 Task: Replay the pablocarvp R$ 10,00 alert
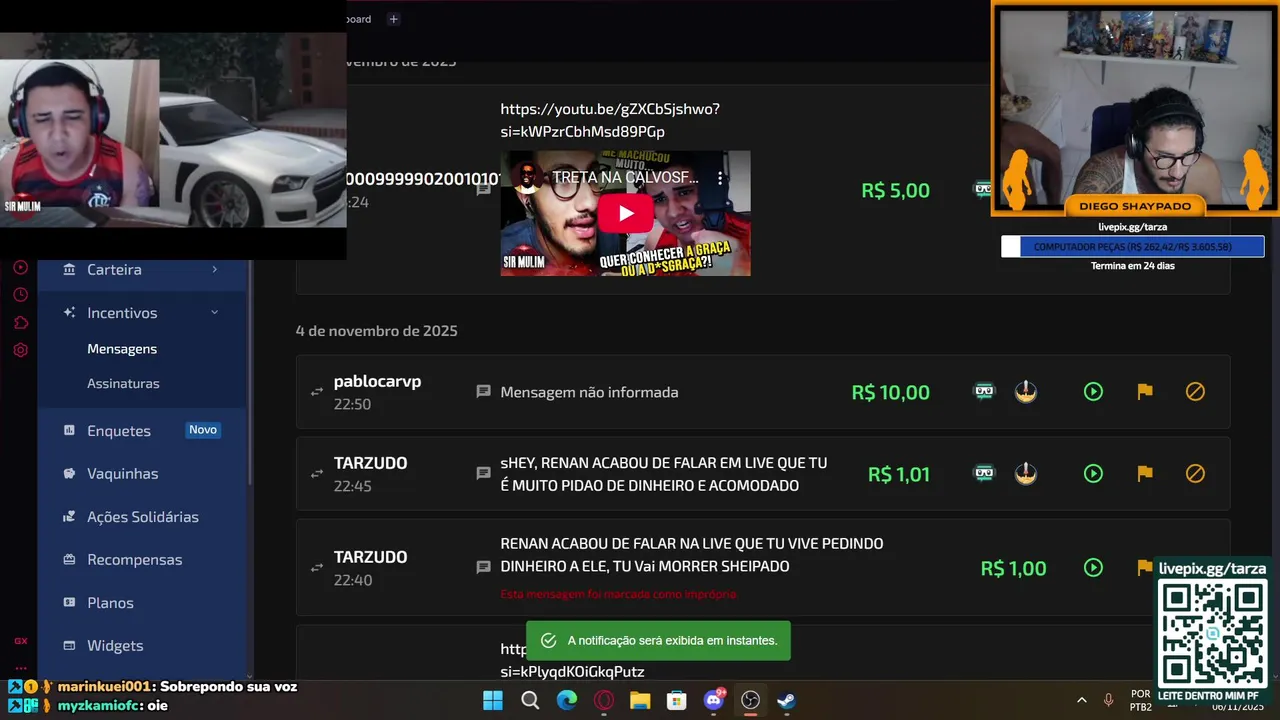[1093, 392]
